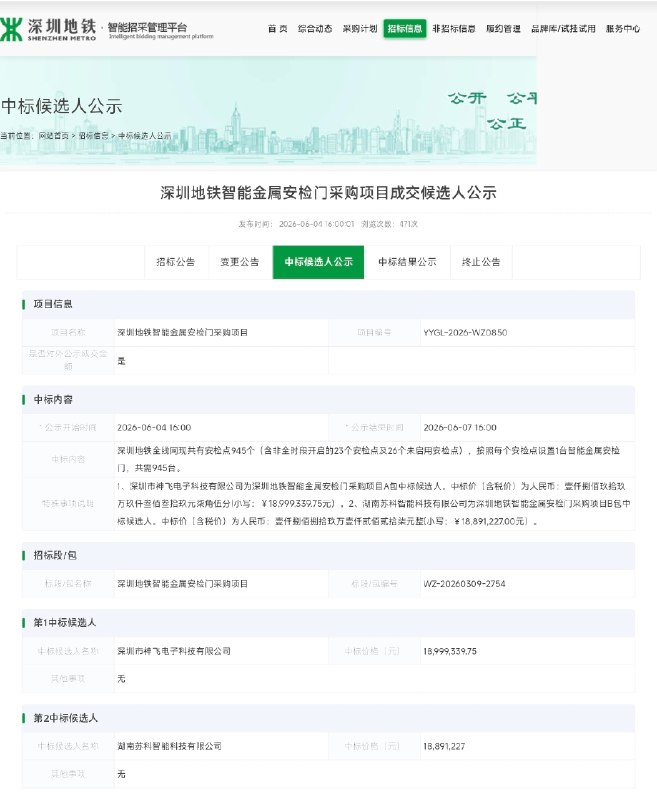Screen dimensions: 657x800
Task: Click candidate name 湖南苏科智能科技有限公司
Action: [169, 746]
